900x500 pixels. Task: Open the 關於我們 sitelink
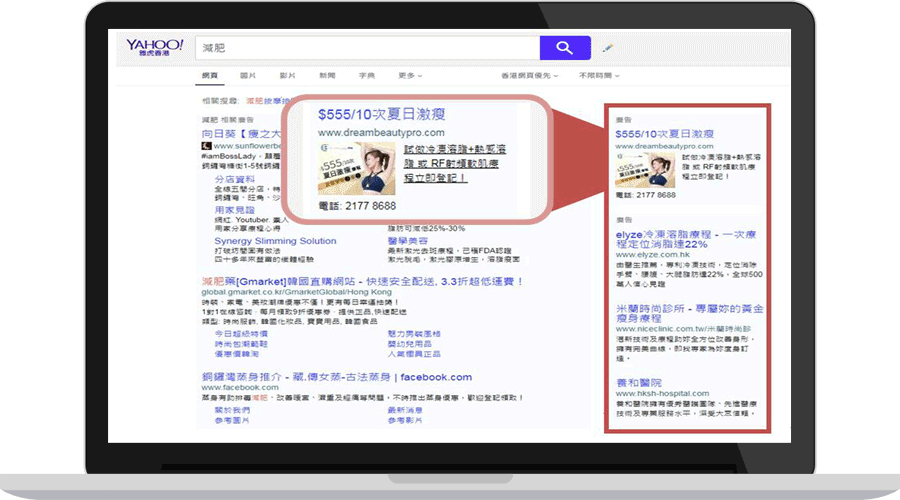[232, 410]
